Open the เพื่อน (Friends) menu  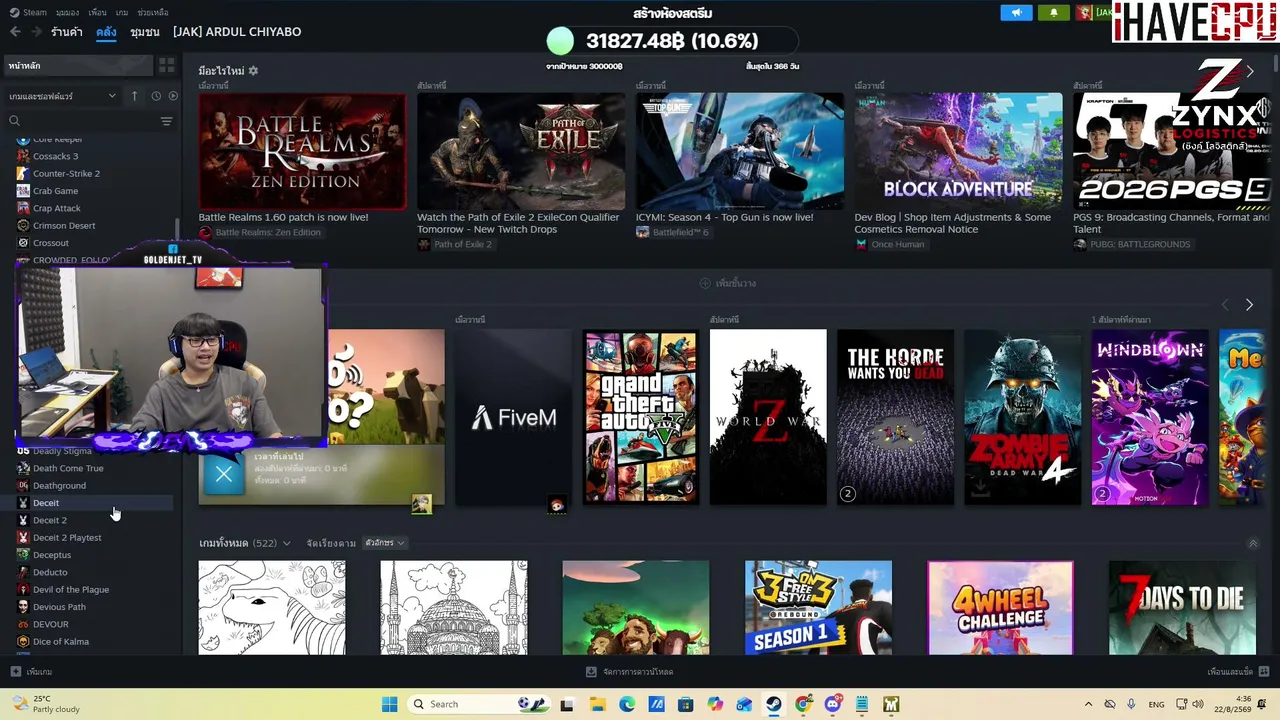97,12
